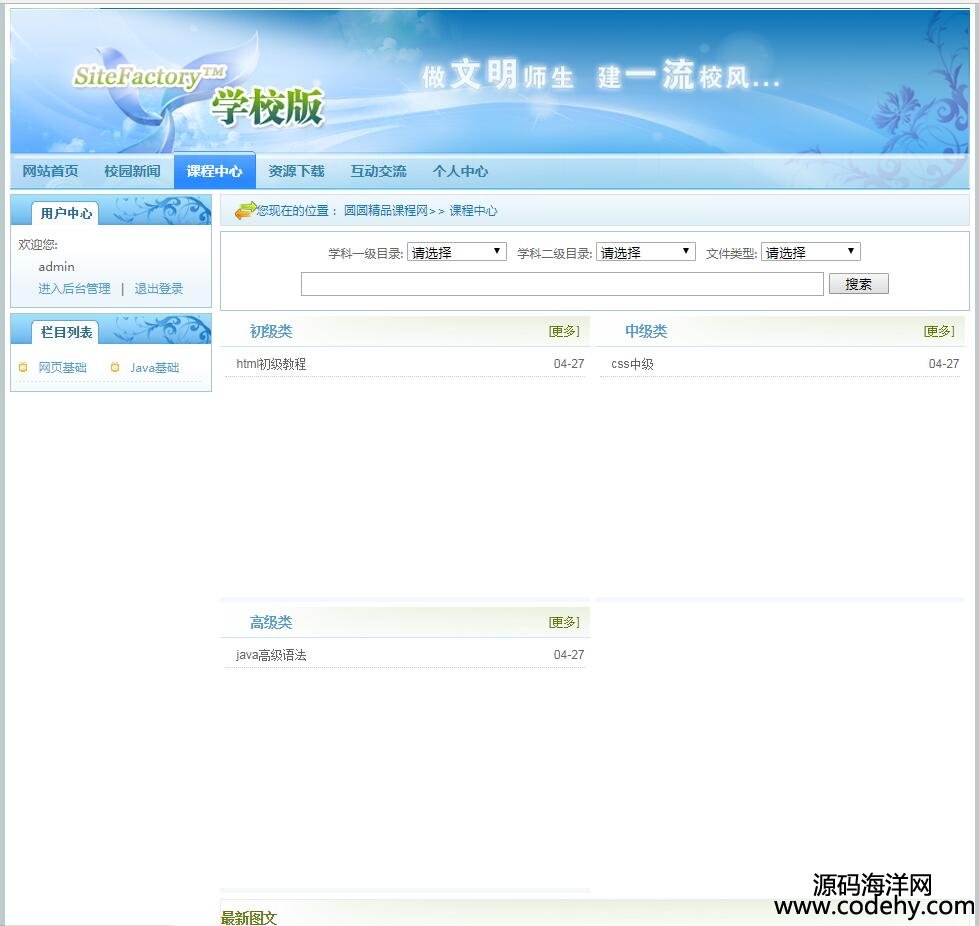Click the 04-27 date beside html初级教程
Screen dimensions: 979x926
(x=569, y=364)
